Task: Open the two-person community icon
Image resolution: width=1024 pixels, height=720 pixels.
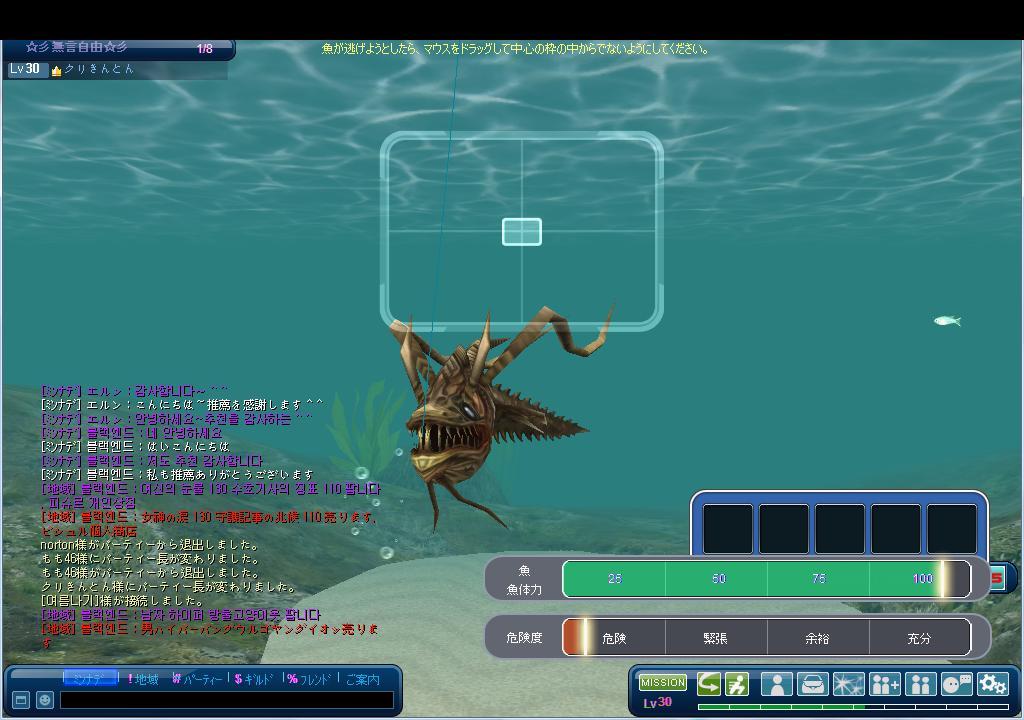Action: coord(921,684)
